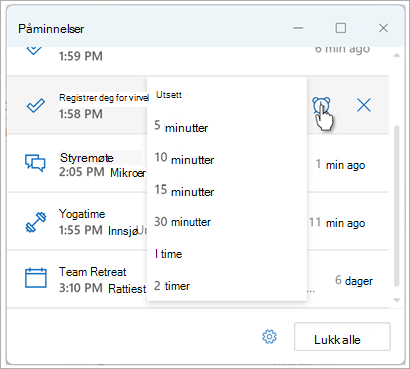Click the Yogatime dumbbell icon

click(x=36, y=222)
